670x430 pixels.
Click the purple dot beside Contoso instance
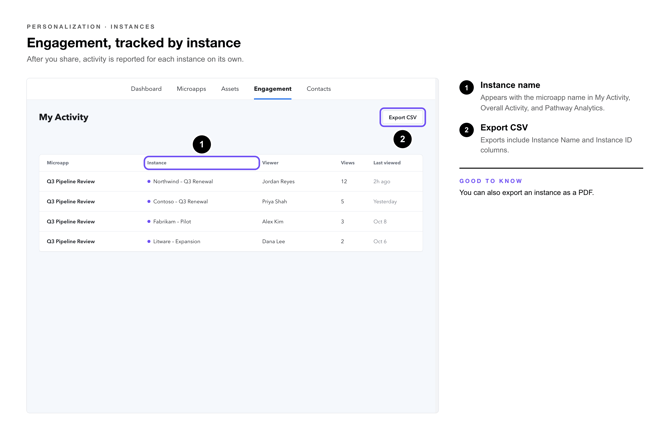point(149,202)
